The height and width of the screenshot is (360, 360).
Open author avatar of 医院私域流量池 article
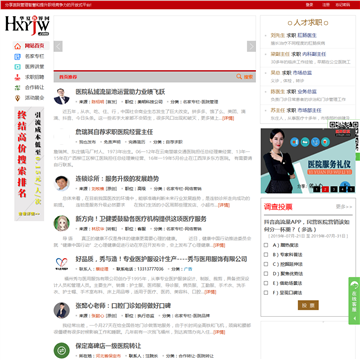coord(62,96)
